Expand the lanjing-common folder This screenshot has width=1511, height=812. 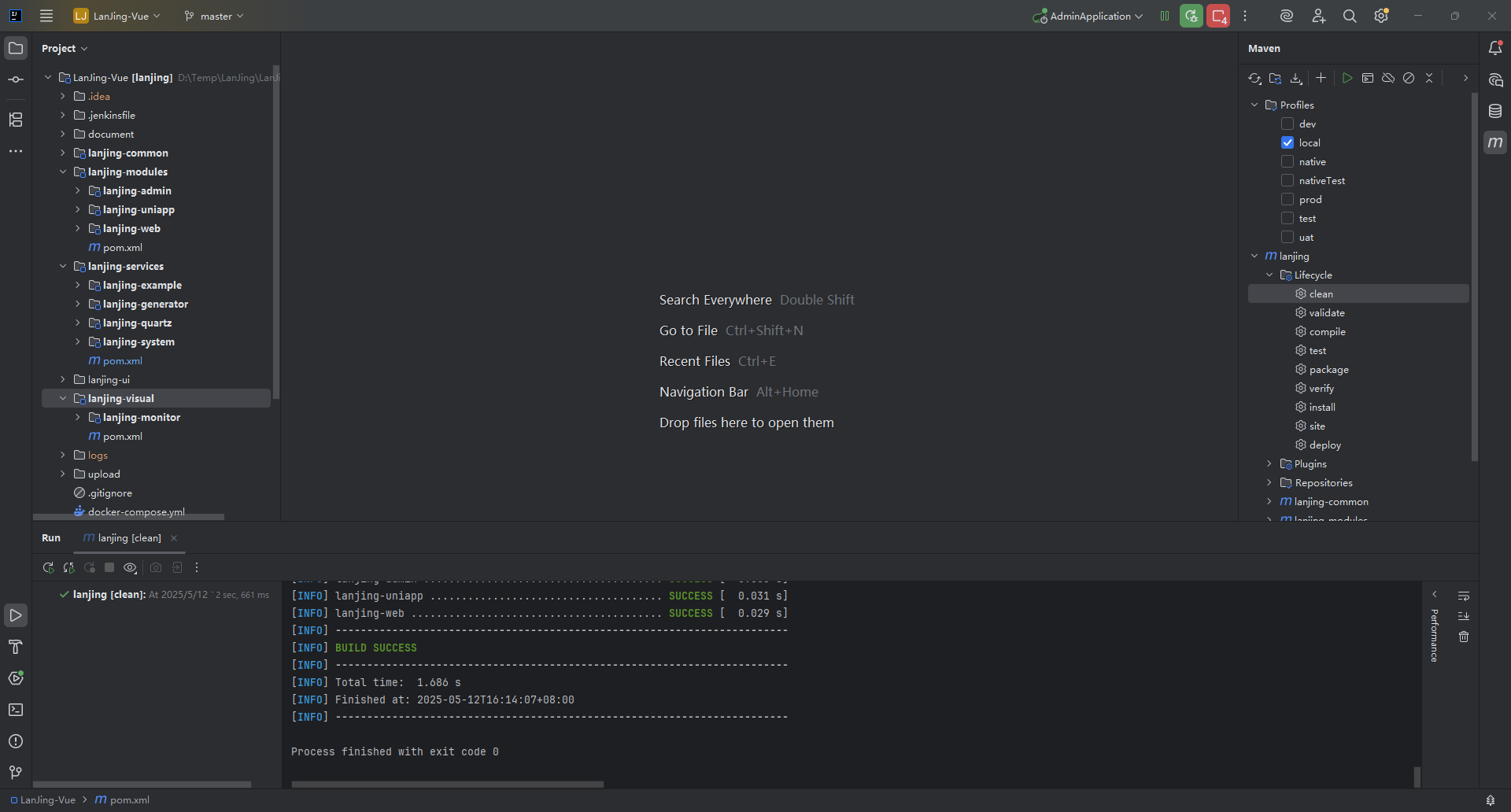click(x=63, y=153)
